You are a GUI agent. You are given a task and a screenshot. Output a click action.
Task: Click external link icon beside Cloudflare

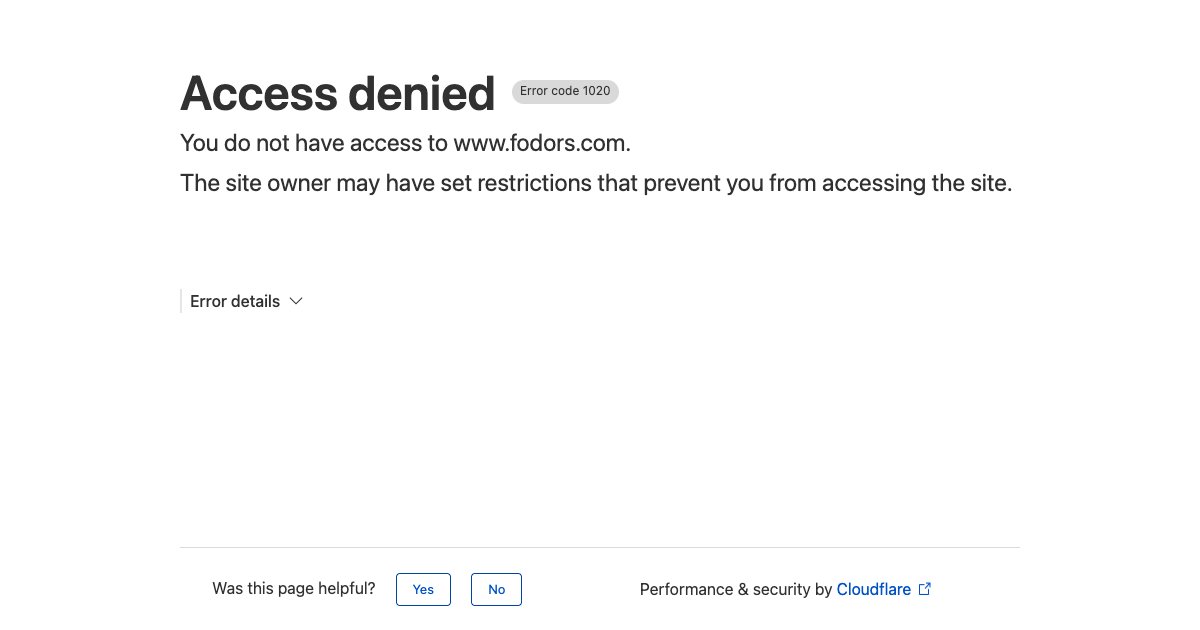pyautogui.click(x=925, y=589)
